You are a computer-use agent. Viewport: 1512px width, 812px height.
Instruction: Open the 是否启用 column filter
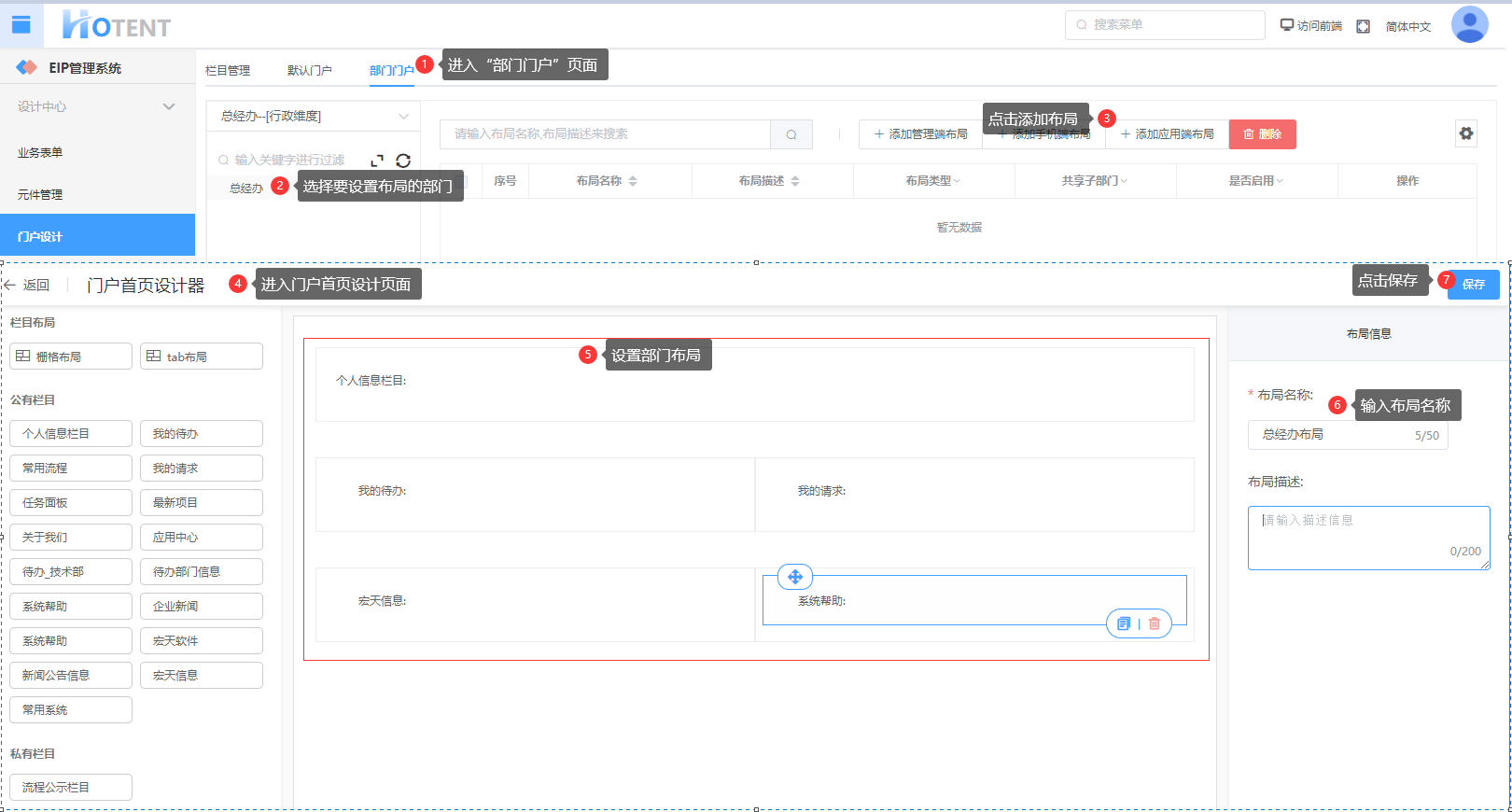(1256, 181)
